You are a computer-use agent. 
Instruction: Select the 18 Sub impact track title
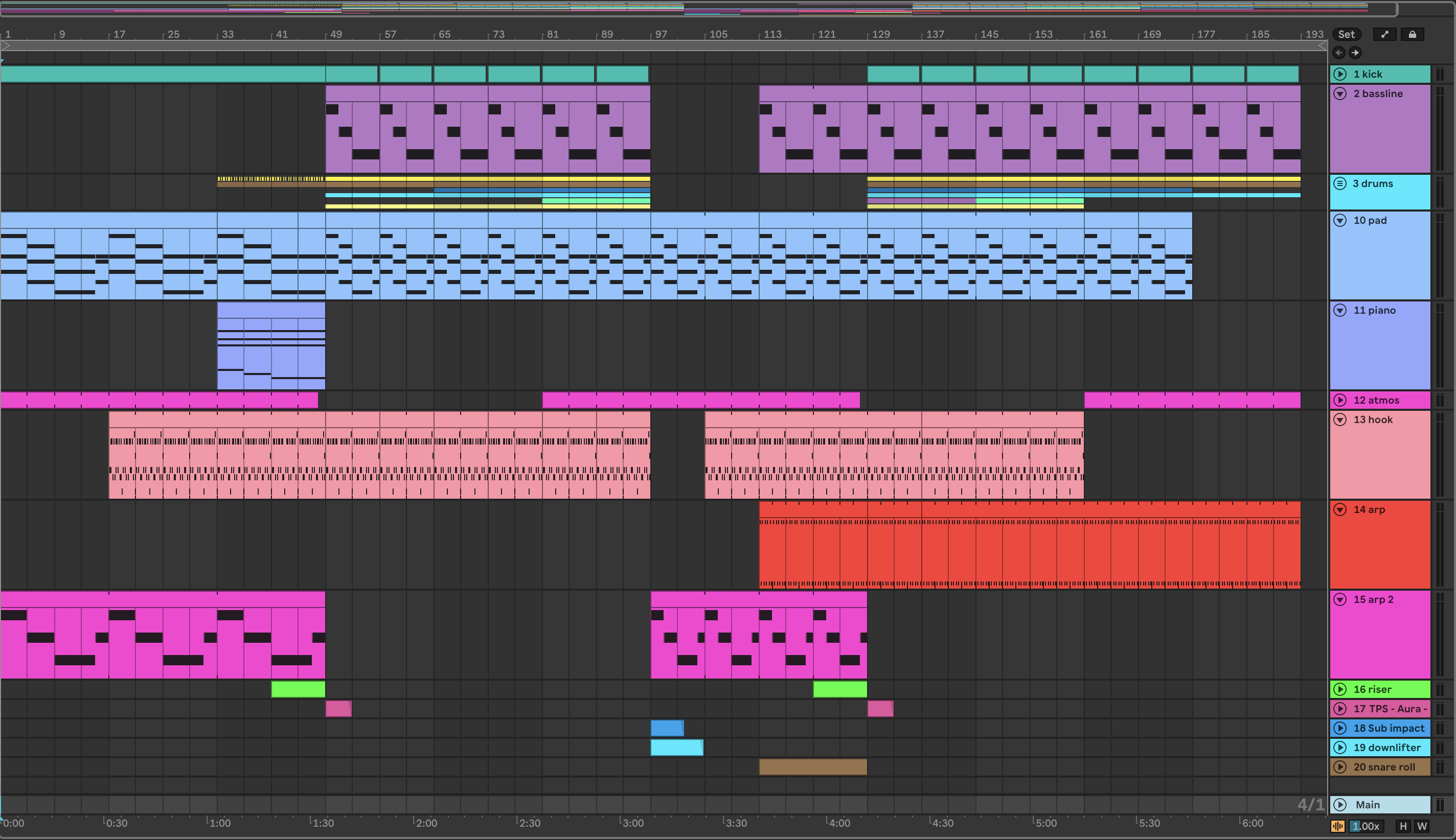coord(1389,728)
